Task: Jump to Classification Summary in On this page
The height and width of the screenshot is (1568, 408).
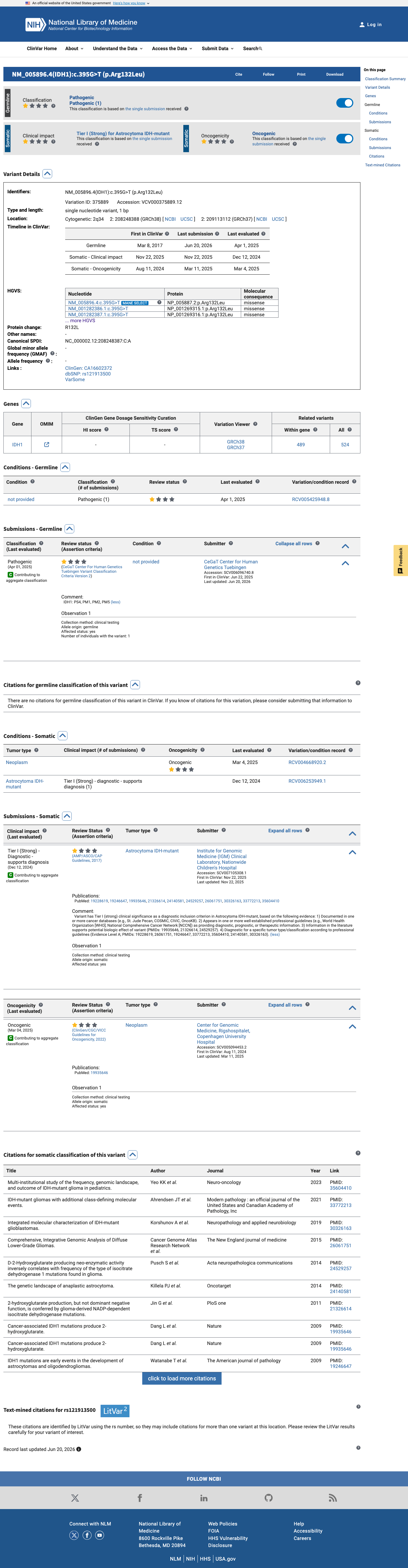Action: click(x=385, y=79)
